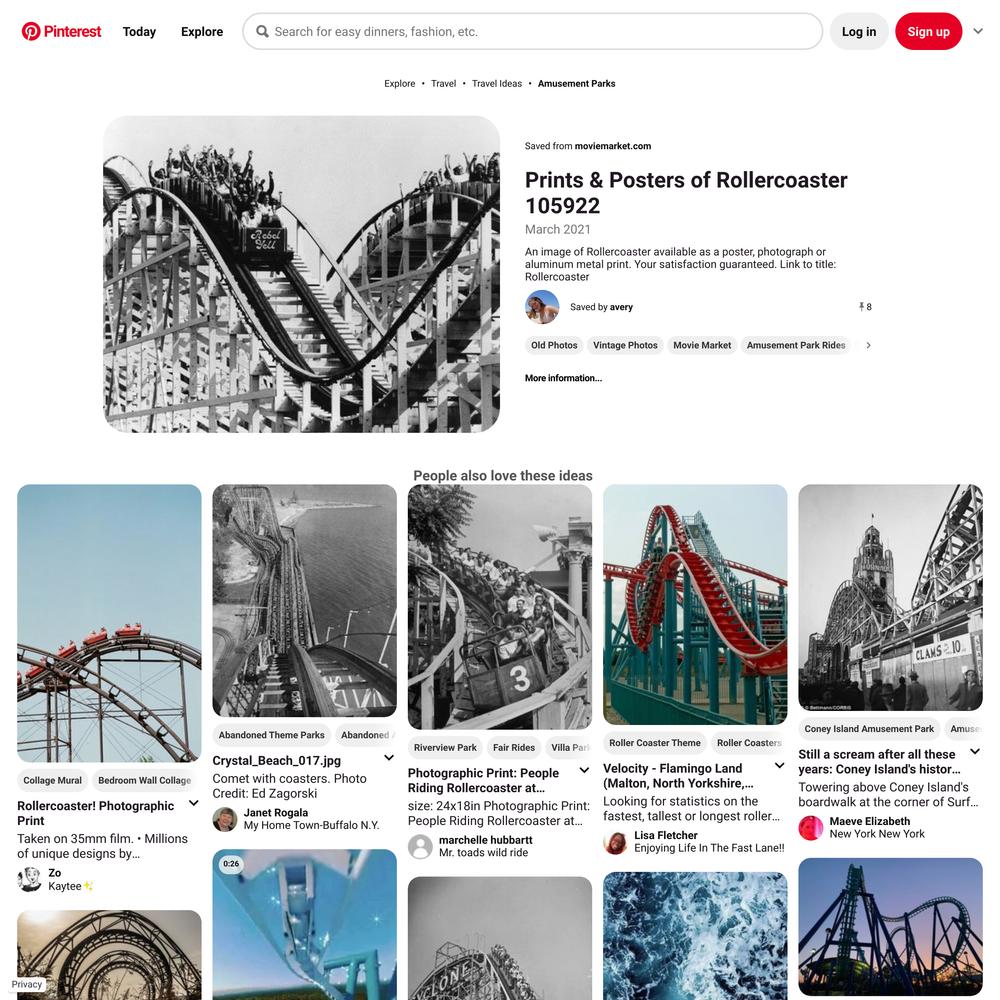Expand options for the Crystal_Beach_017.jpg pin
The width and height of the screenshot is (1000, 1000).
click(389, 758)
